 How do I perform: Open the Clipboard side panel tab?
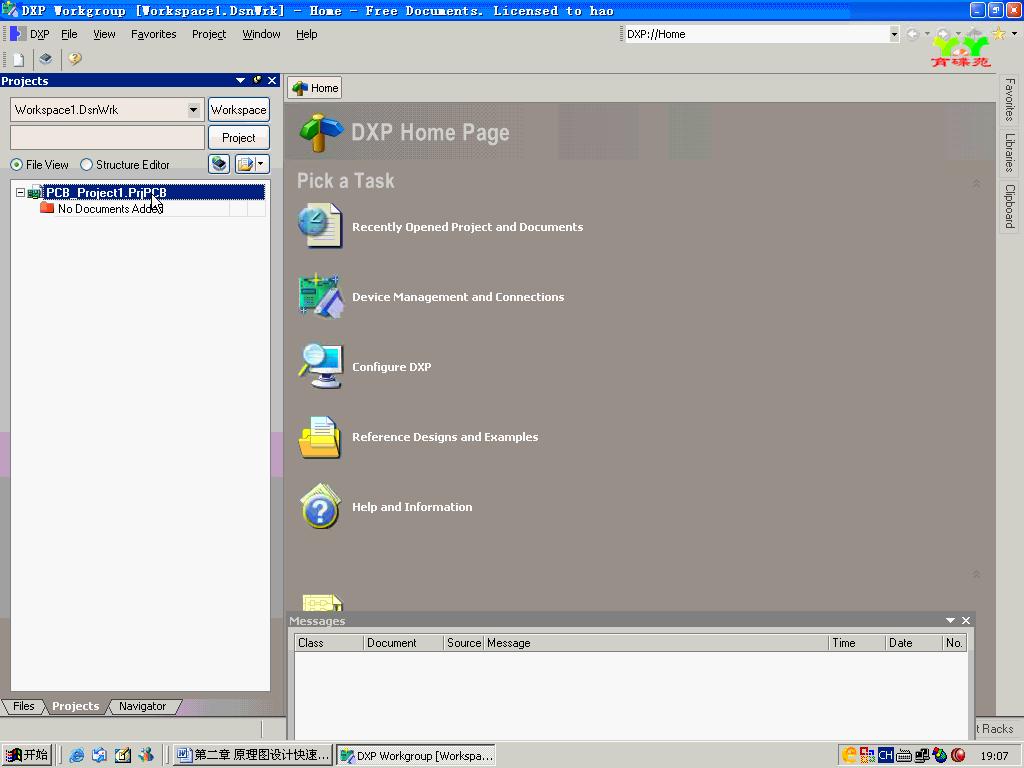(x=1010, y=206)
